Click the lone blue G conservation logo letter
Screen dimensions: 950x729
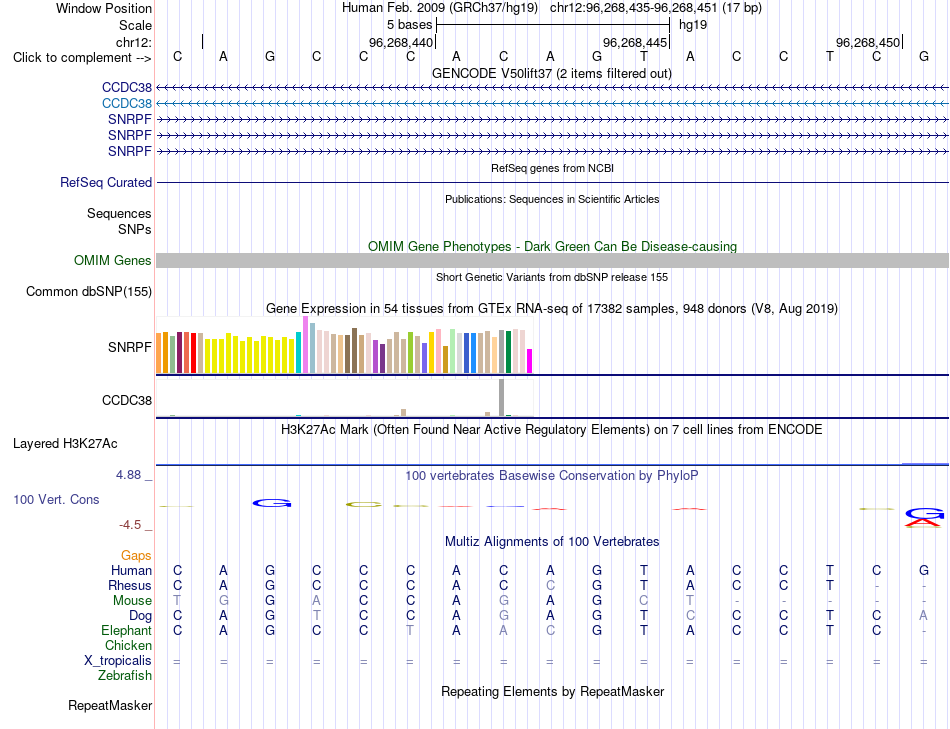[x=272, y=503]
